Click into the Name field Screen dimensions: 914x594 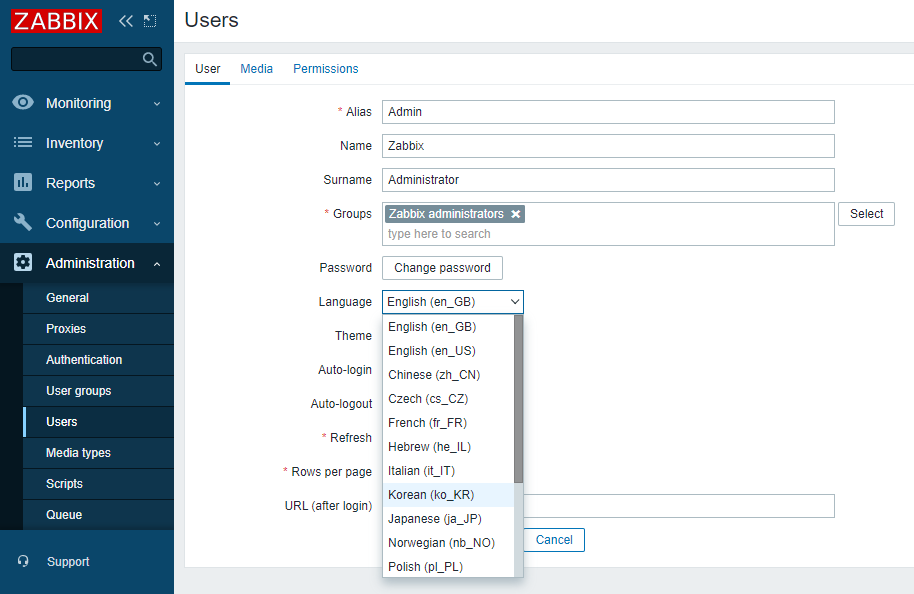coord(608,146)
